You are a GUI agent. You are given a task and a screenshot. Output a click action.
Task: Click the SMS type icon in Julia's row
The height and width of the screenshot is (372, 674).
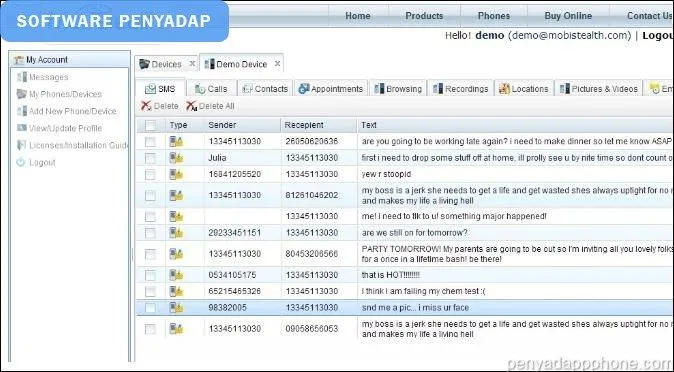[176, 158]
